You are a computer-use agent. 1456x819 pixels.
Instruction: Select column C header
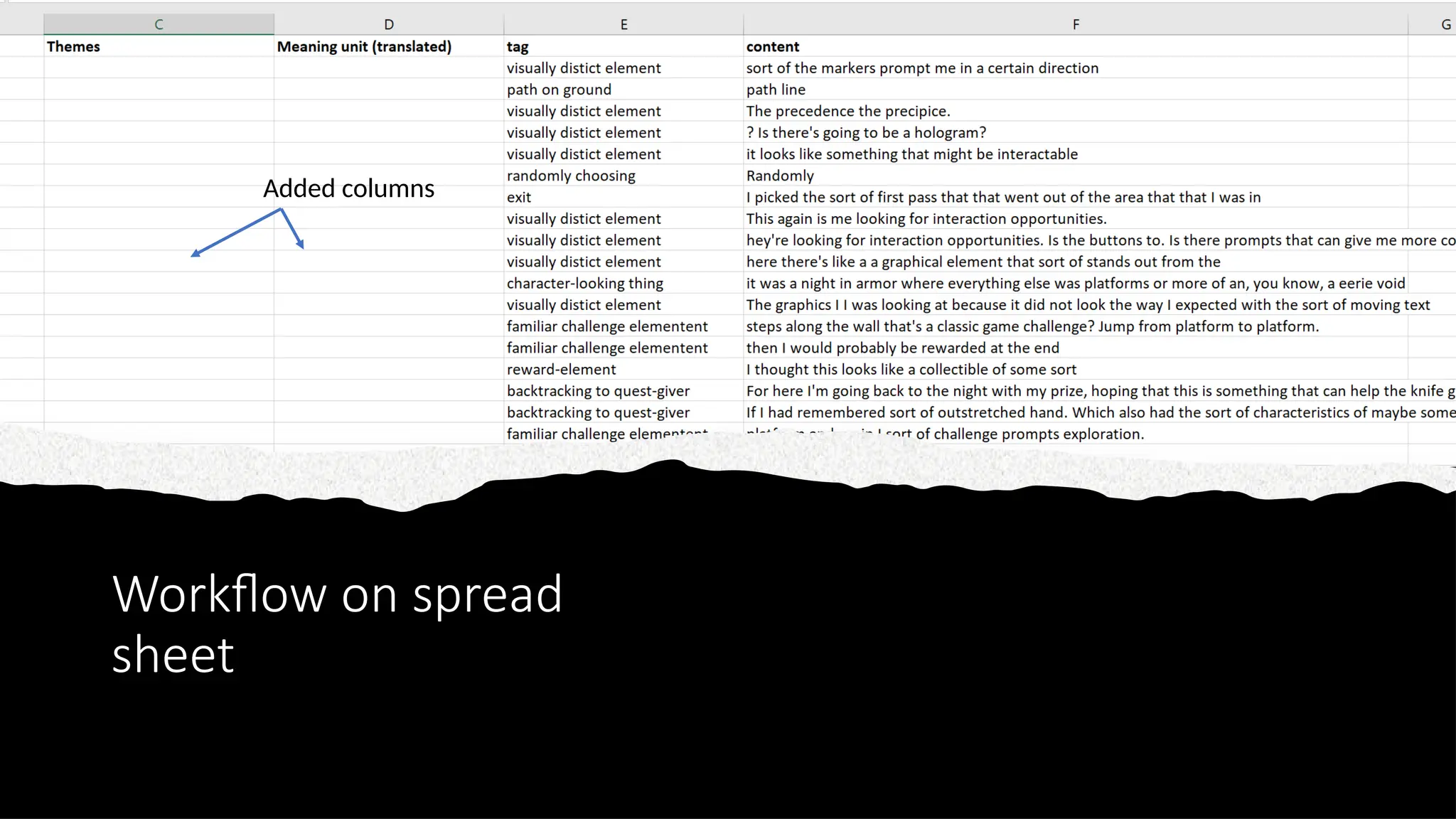159,24
